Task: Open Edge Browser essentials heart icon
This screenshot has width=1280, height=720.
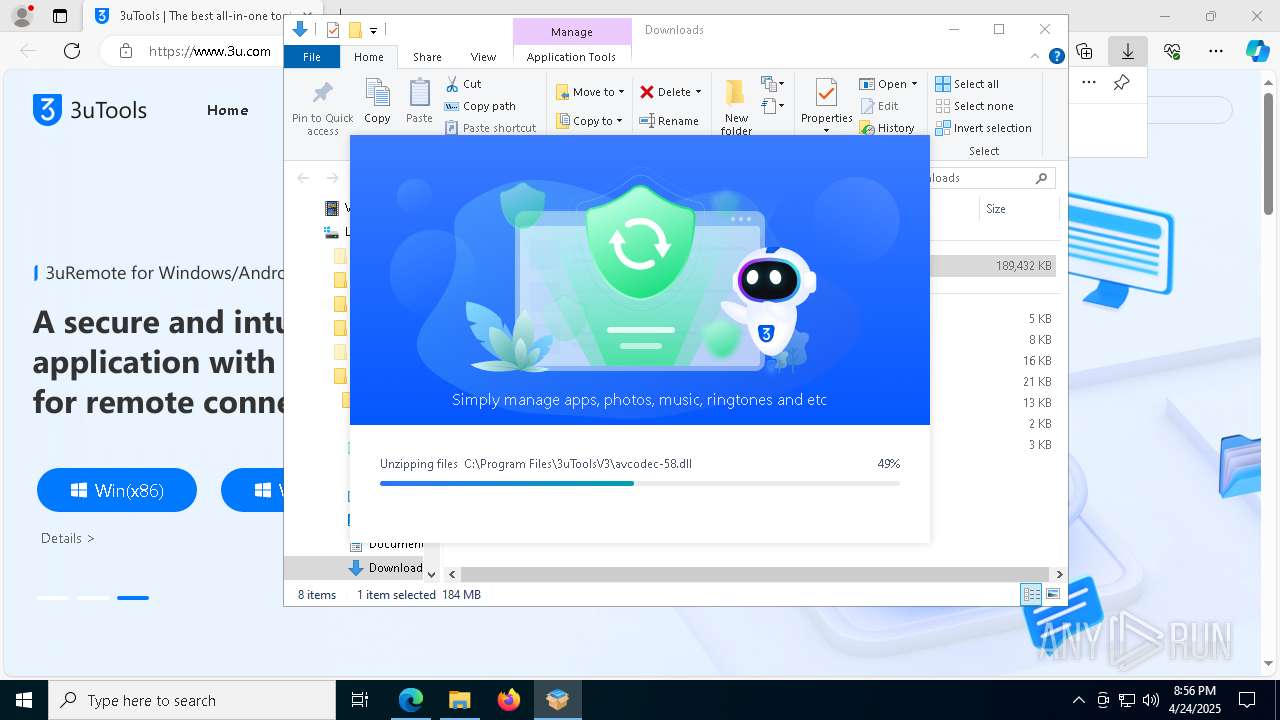Action: point(1172,51)
